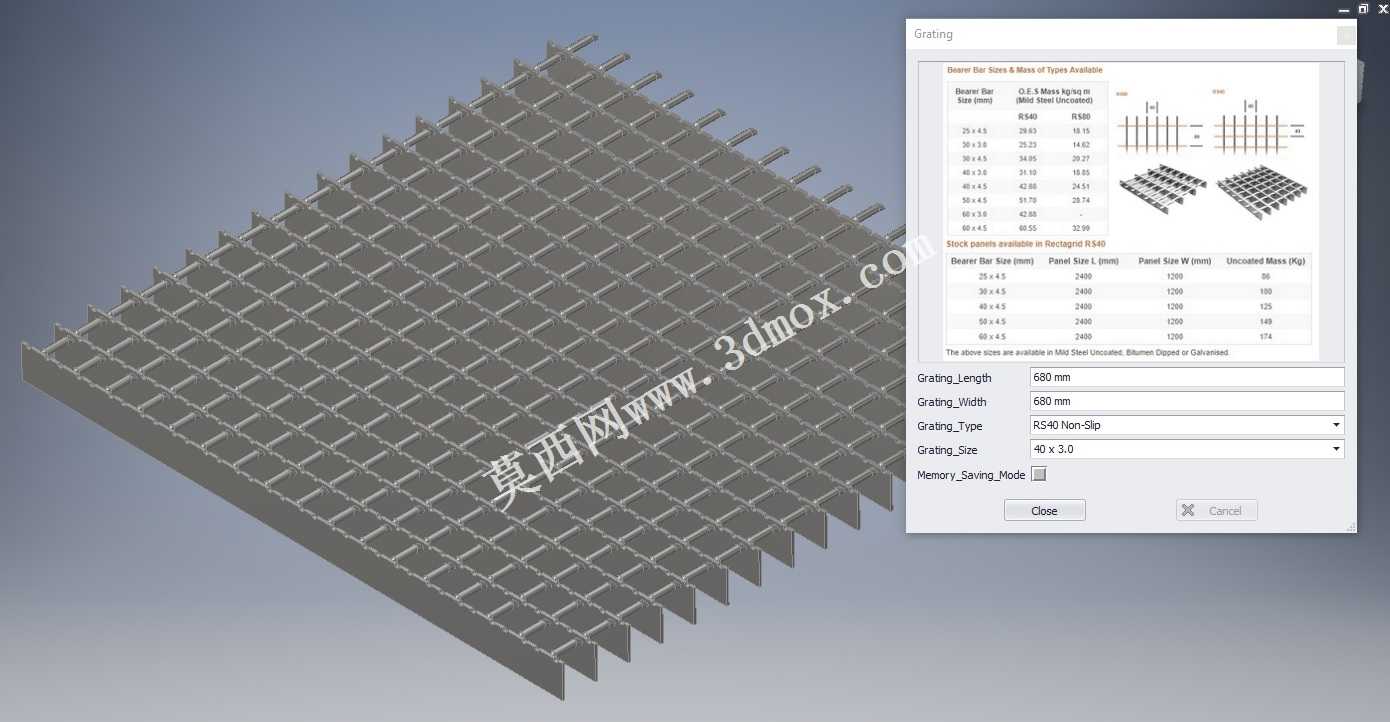Open the Grating_Type dropdown

click(1187, 425)
